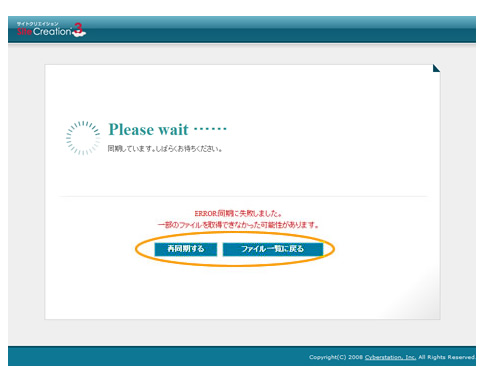
Task: Click the All Rights Reserved text
Action: 447,357
